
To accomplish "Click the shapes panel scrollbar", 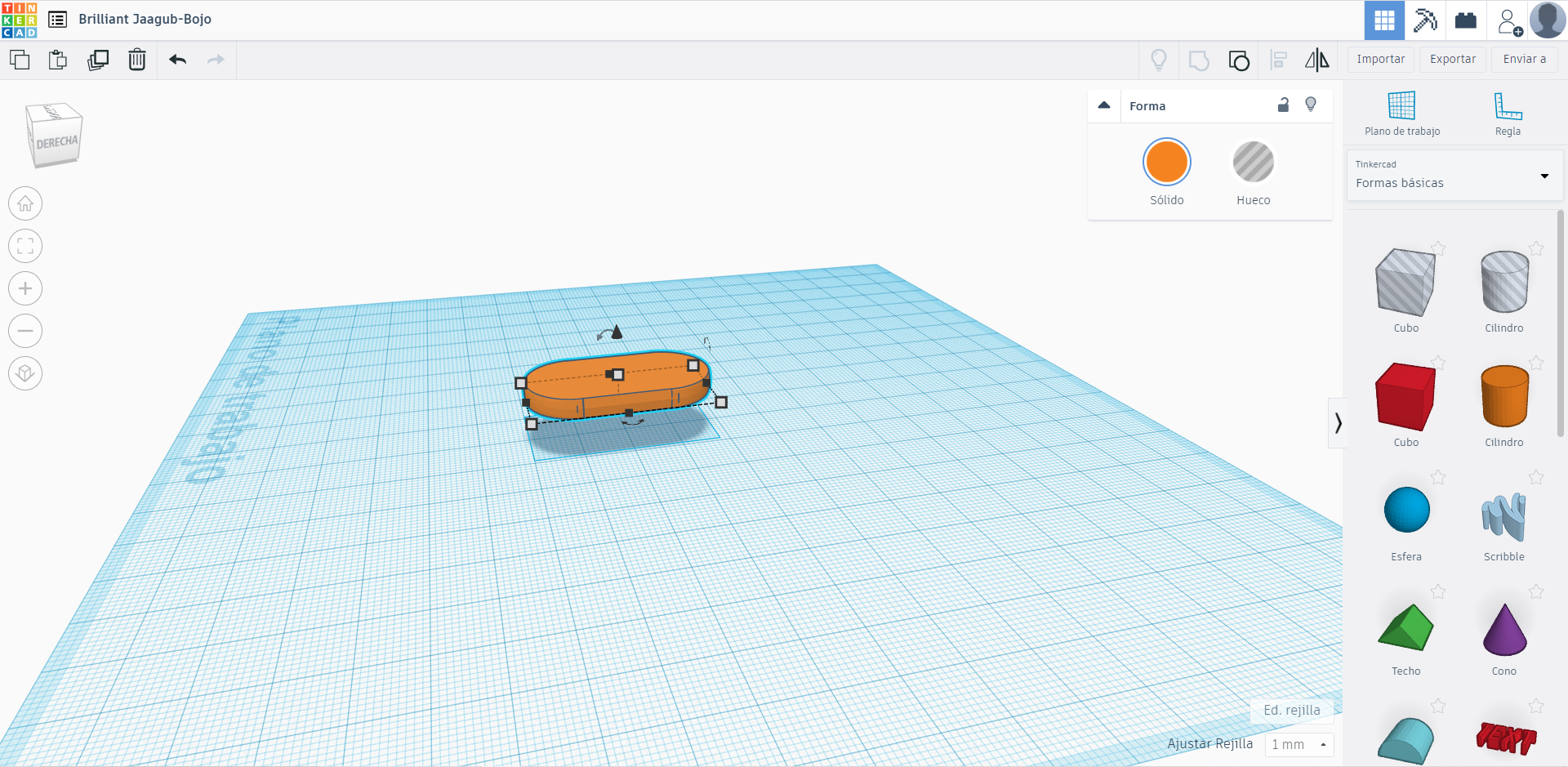I will tap(1561, 323).
